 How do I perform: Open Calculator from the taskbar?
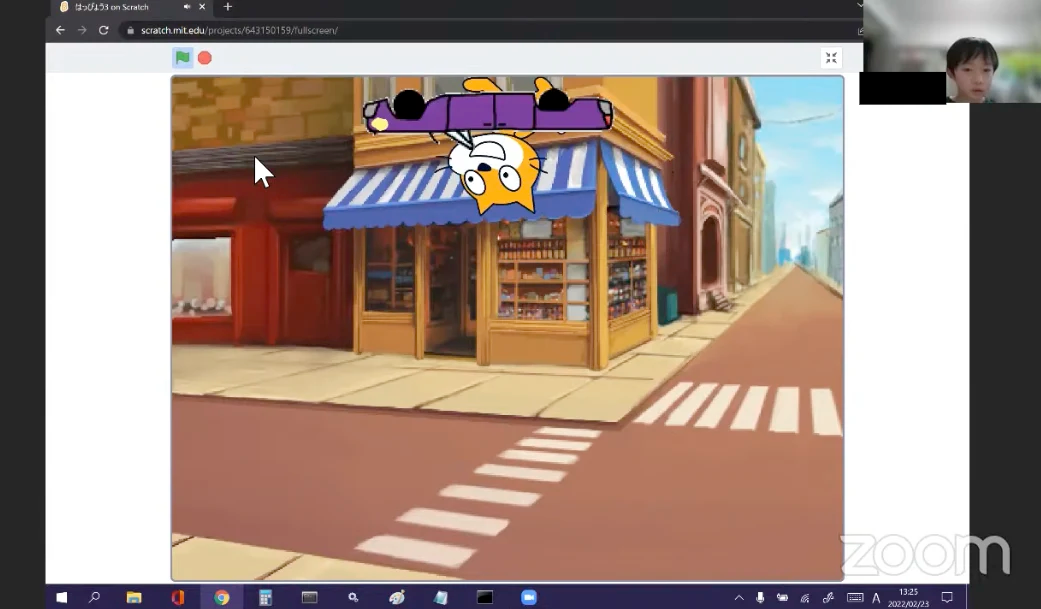coord(266,597)
